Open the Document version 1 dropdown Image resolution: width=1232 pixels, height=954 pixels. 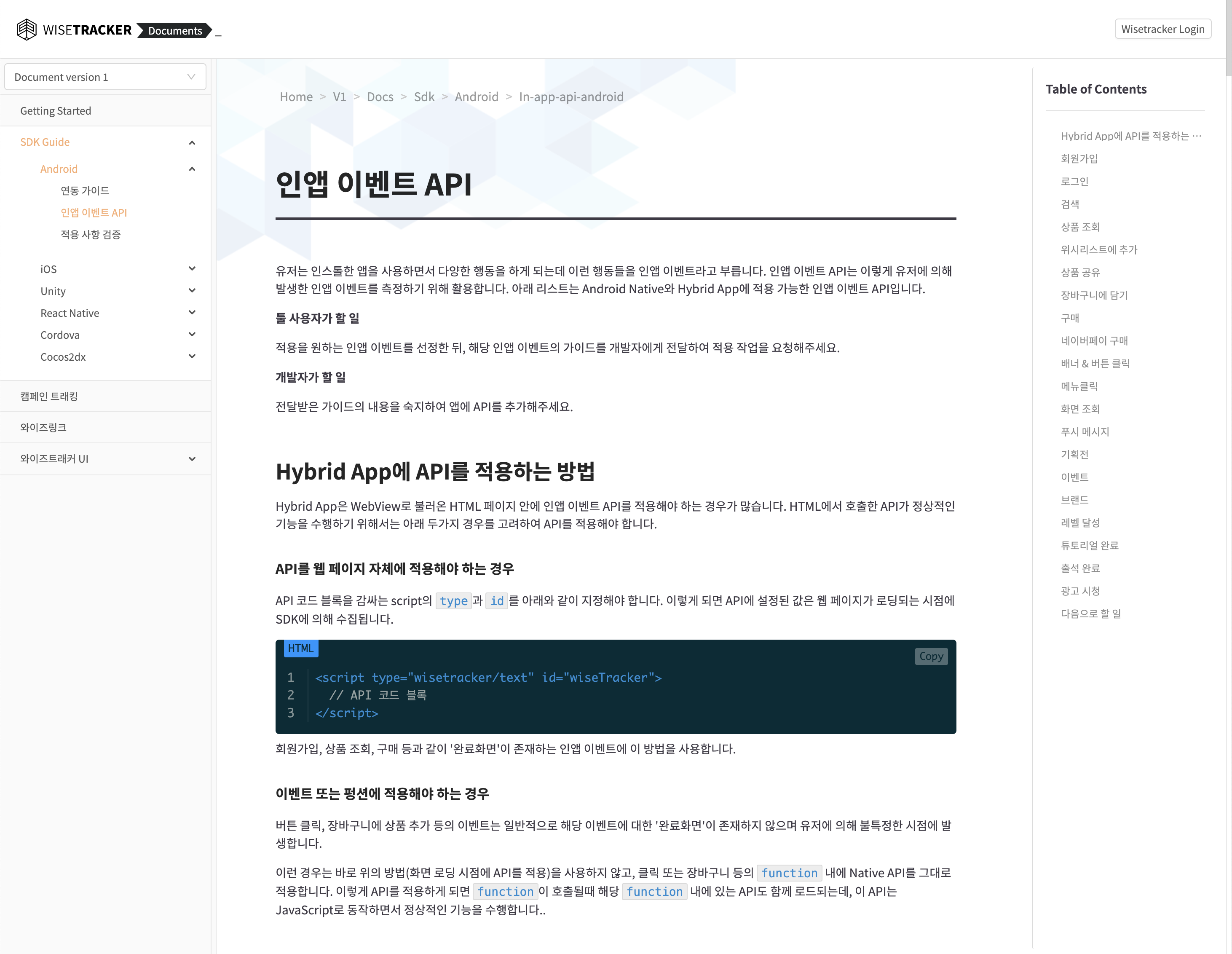[105, 77]
